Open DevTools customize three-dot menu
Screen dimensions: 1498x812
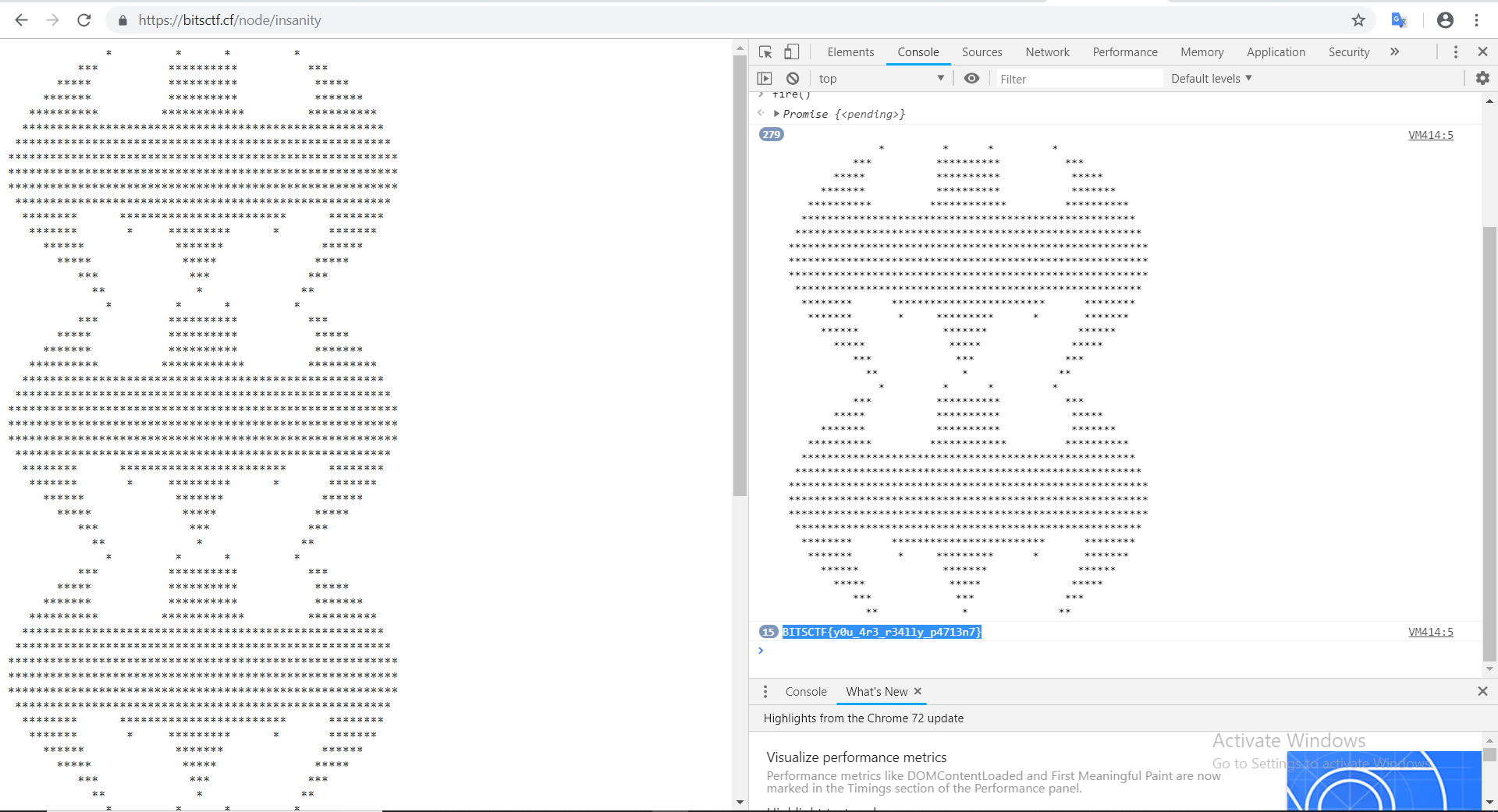(x=1455, y=51)
